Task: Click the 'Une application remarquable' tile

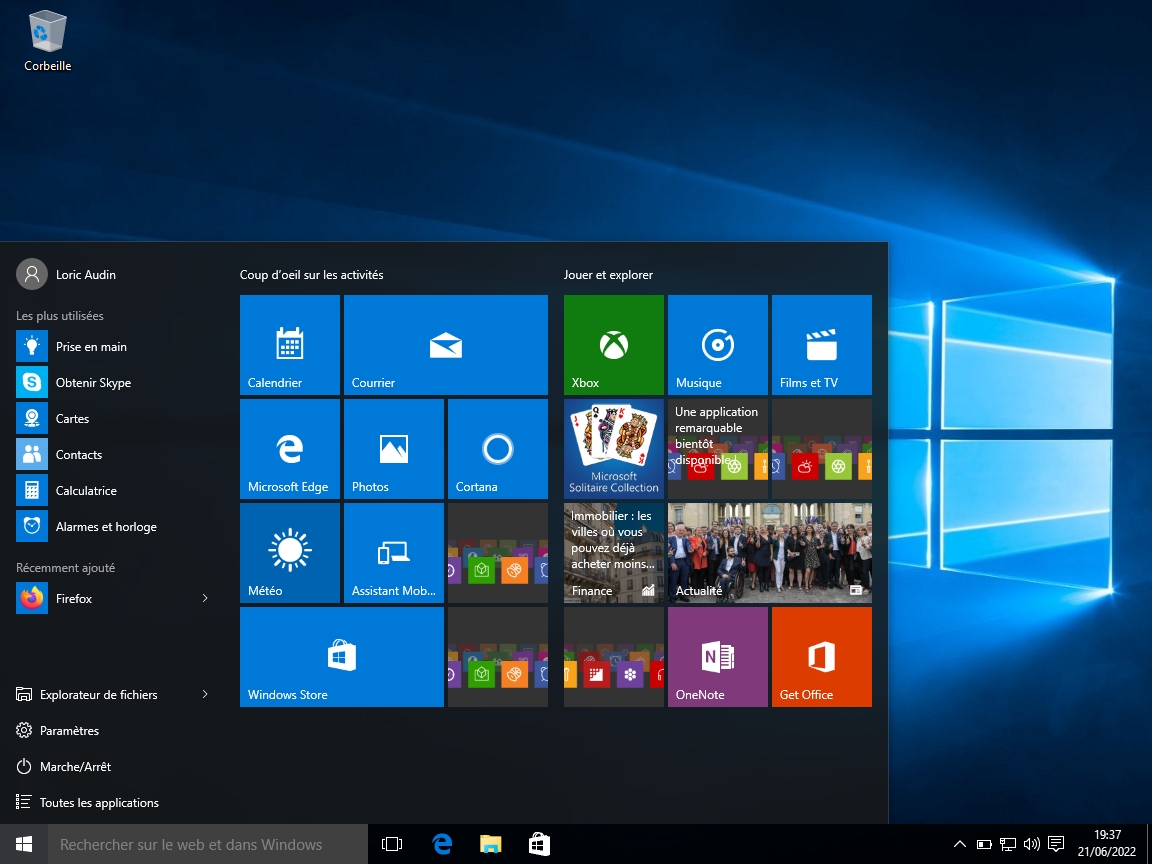Action: click(x=718, y=449)
